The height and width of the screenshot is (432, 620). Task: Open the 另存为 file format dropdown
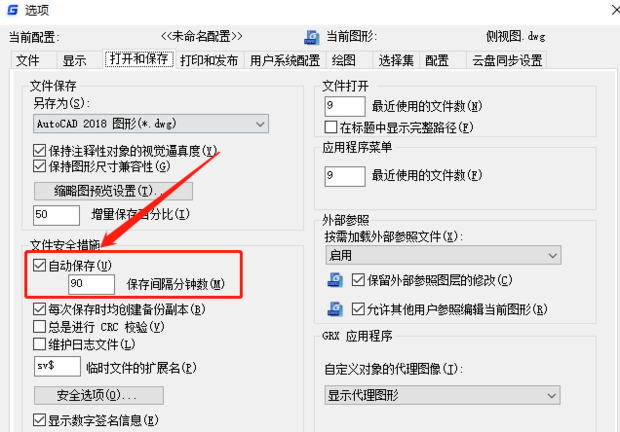[151, 124]
